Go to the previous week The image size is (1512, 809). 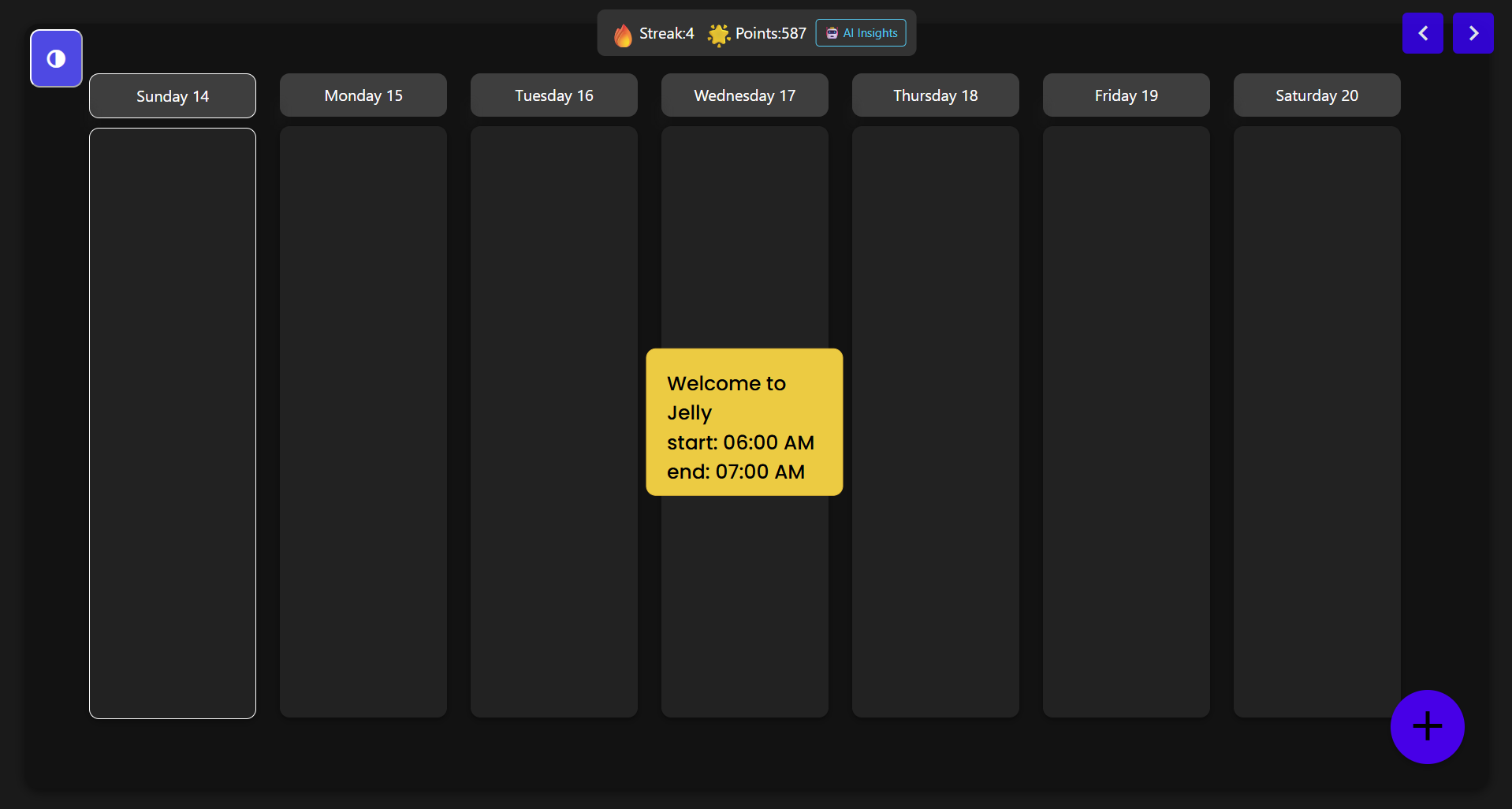(1422, 33)
